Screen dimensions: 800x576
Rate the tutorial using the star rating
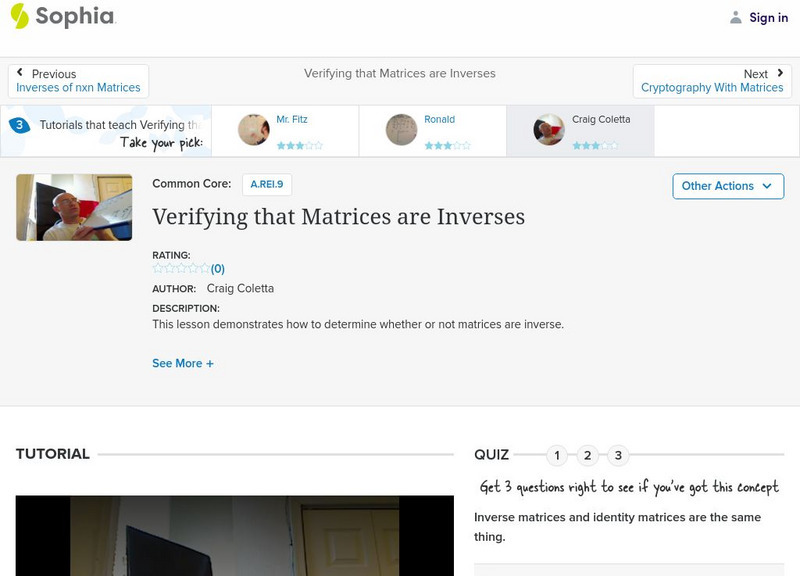[181, 268]
